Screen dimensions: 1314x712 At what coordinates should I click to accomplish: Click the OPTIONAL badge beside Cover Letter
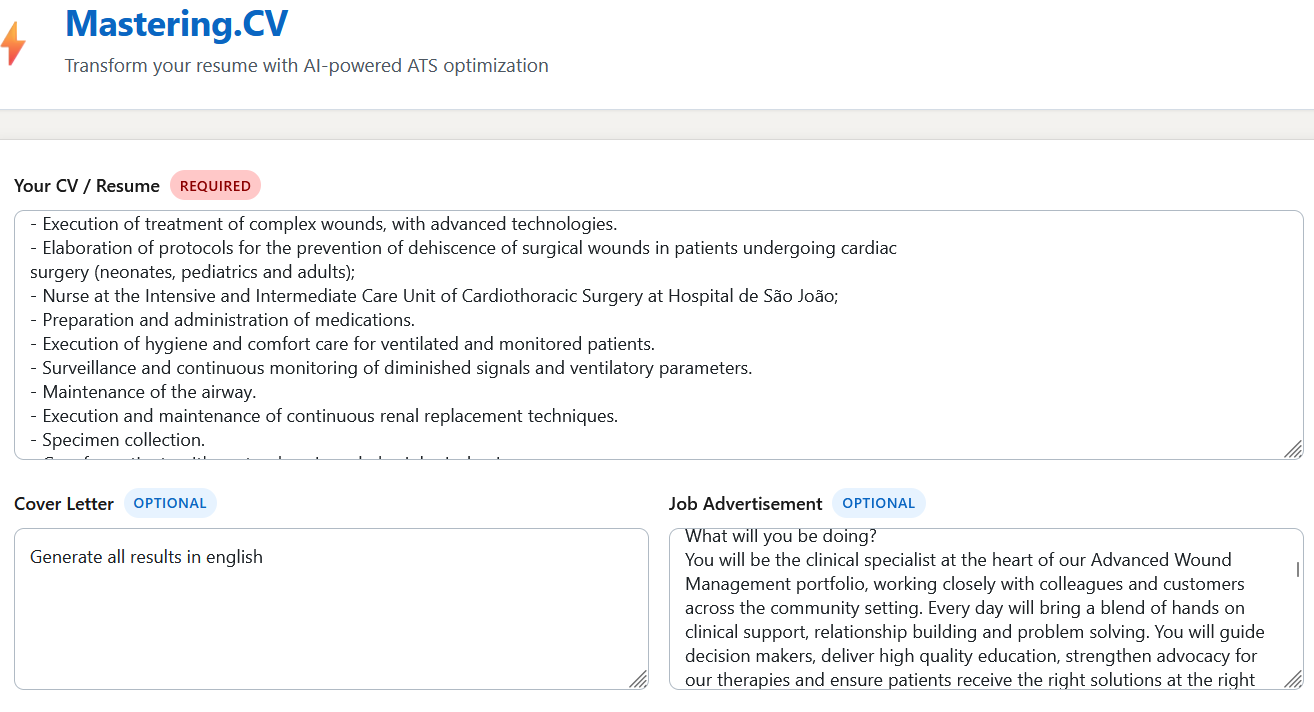tap(170, 502)
